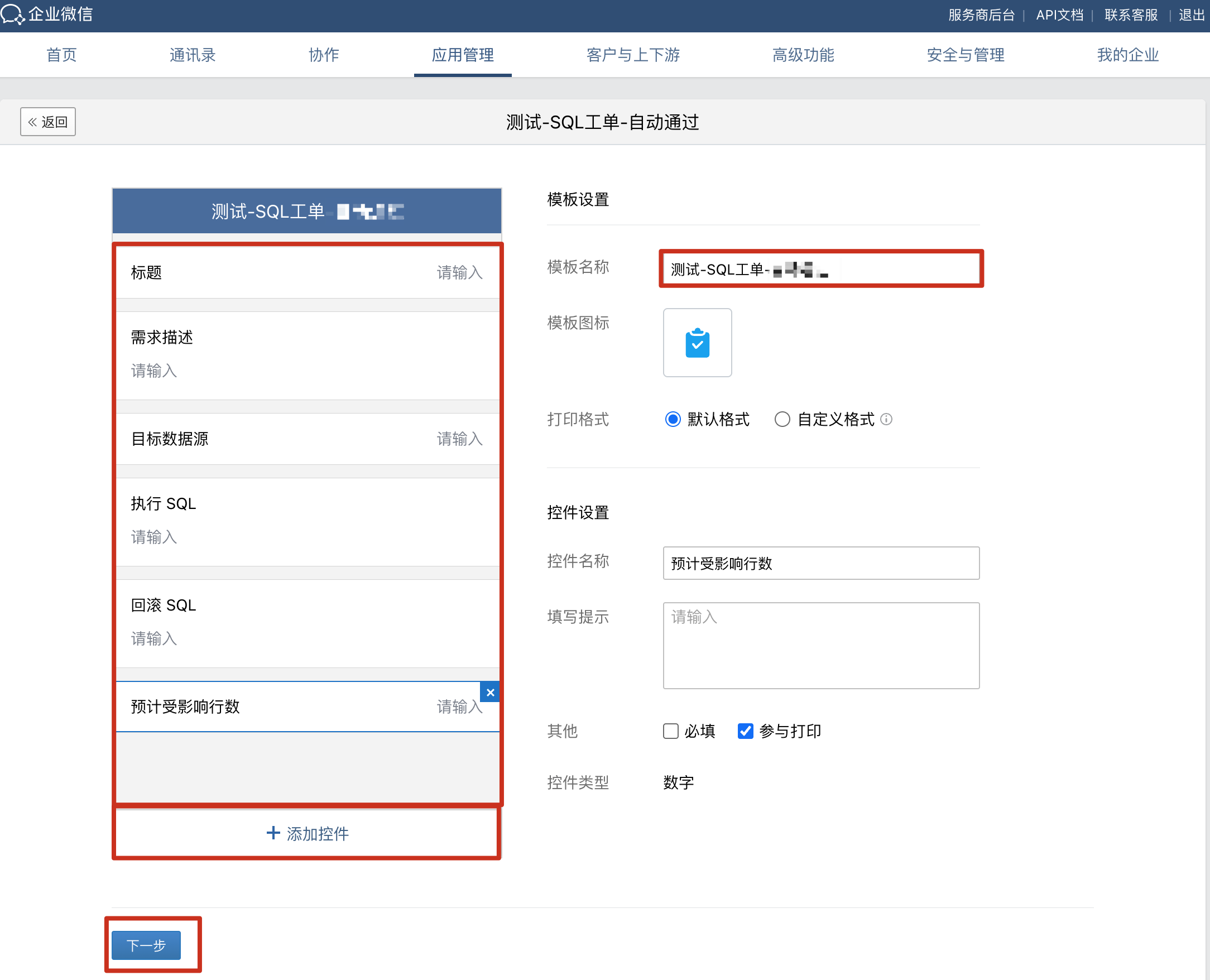
Task: Remove the 预计受影响行数 control with X
Action: coord(490,692)
